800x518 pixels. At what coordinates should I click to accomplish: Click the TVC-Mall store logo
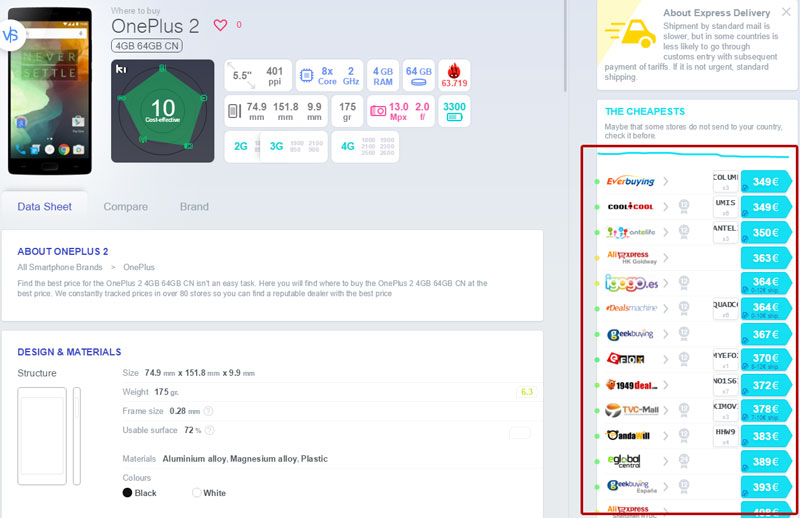(632, 410)
